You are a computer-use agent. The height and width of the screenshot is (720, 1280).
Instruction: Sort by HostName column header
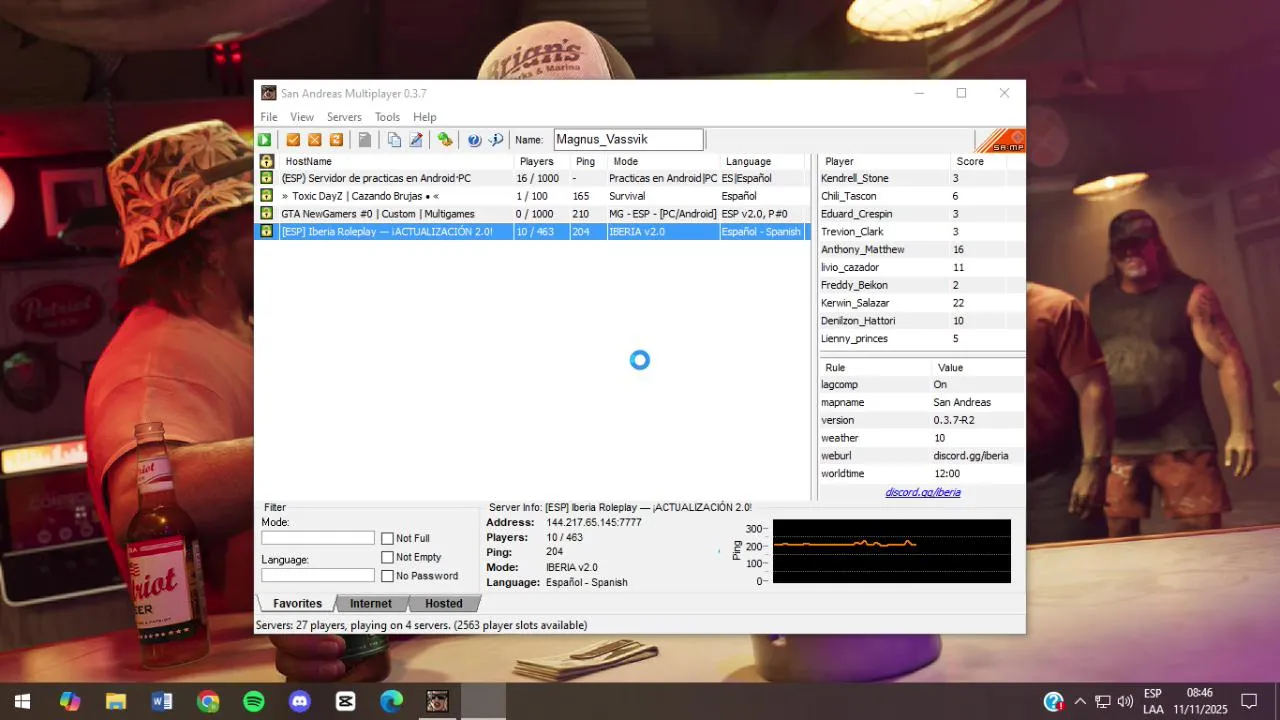click(397, 161)
